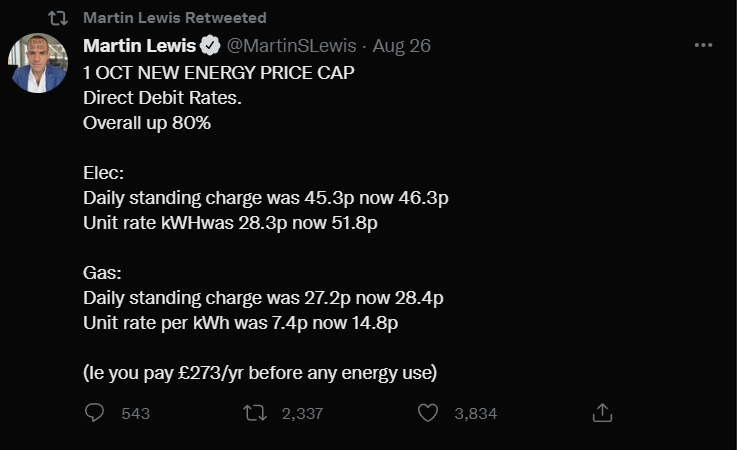Screen dimensions: 737x450
Task: Retweet using the arrows icon below the tweet
Action: [x=256, y=413]
